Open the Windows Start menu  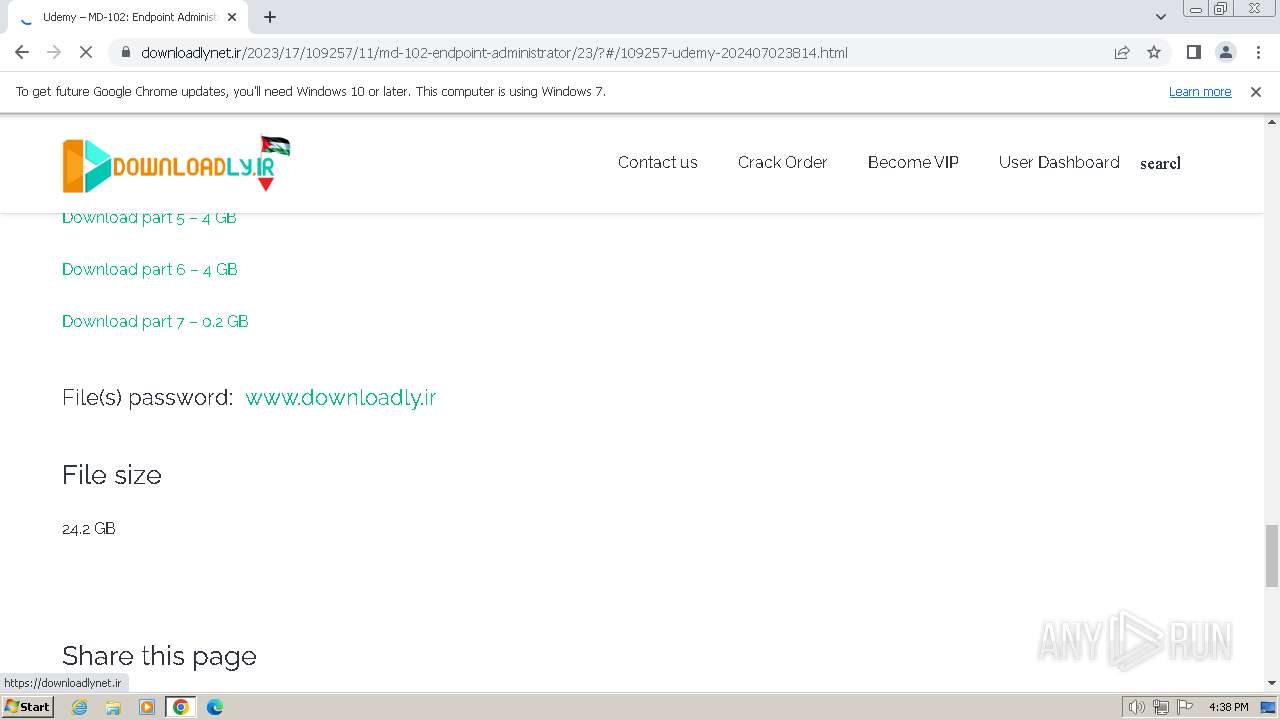pyautogui.click(x=28, y=707)
